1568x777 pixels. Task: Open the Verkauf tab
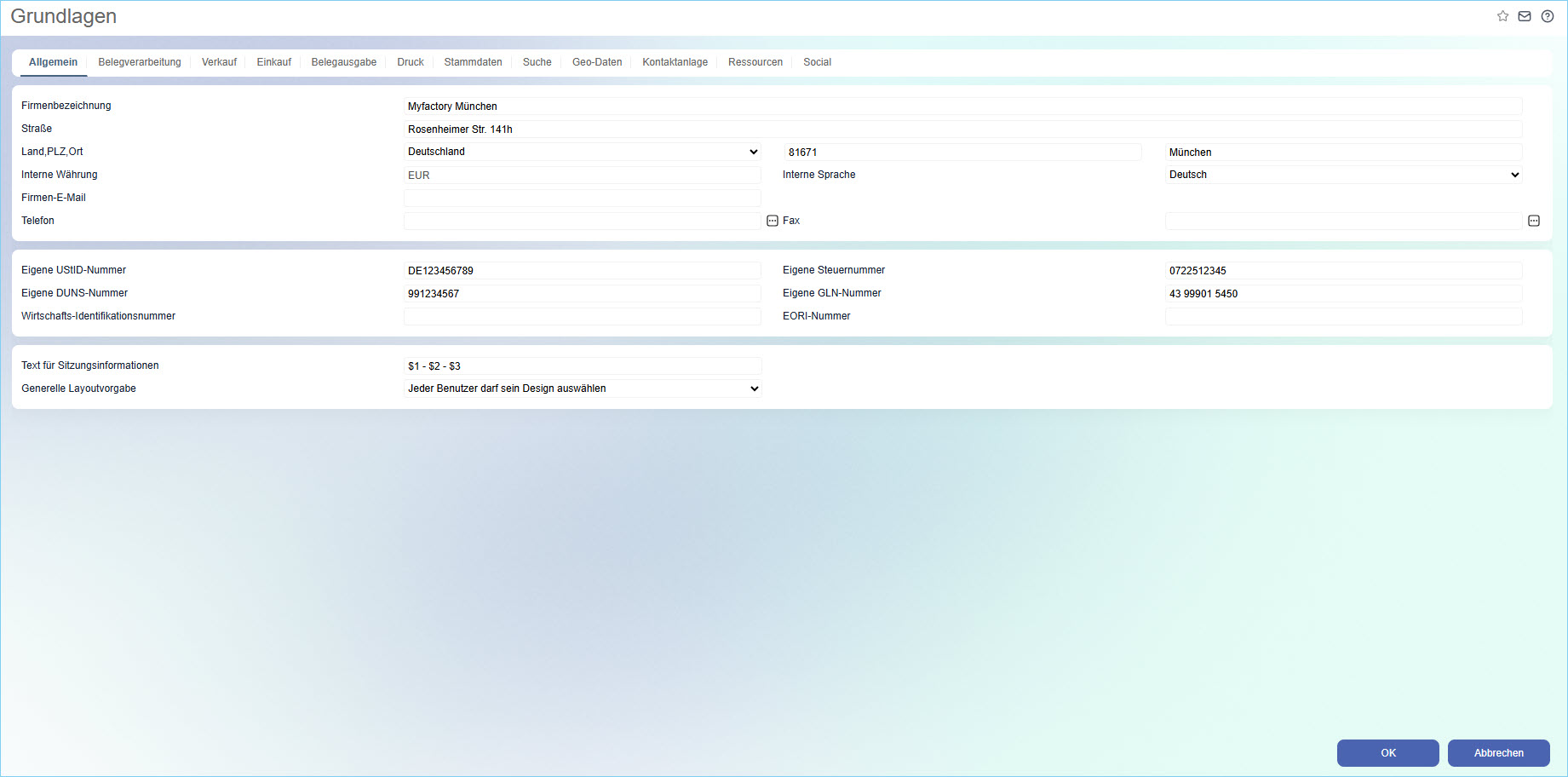click(x=219, y=62)
